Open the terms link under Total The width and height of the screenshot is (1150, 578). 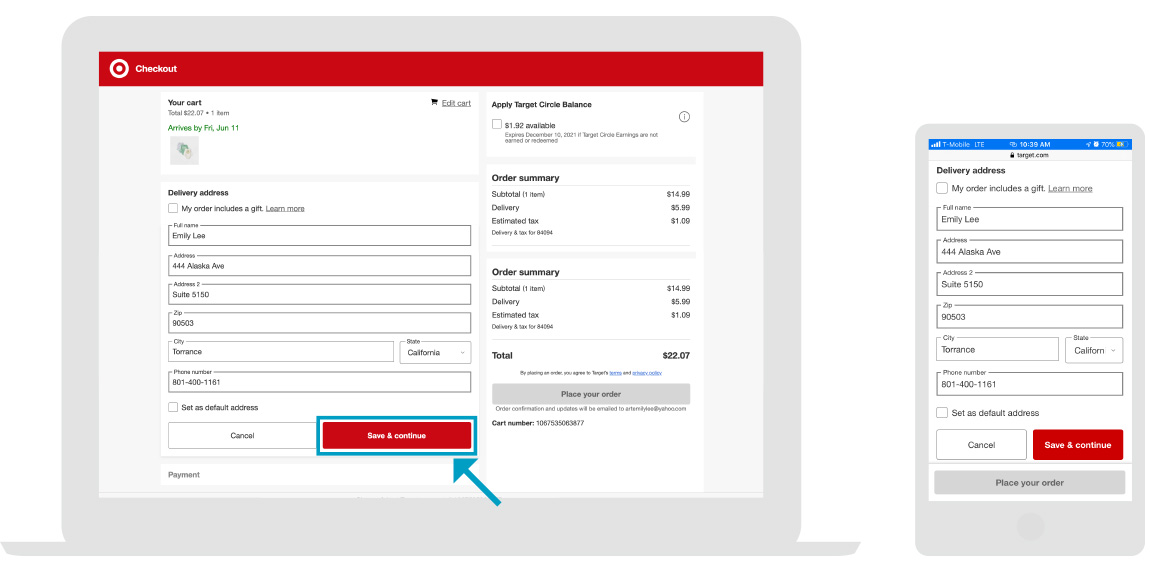[x=615, y=373]
